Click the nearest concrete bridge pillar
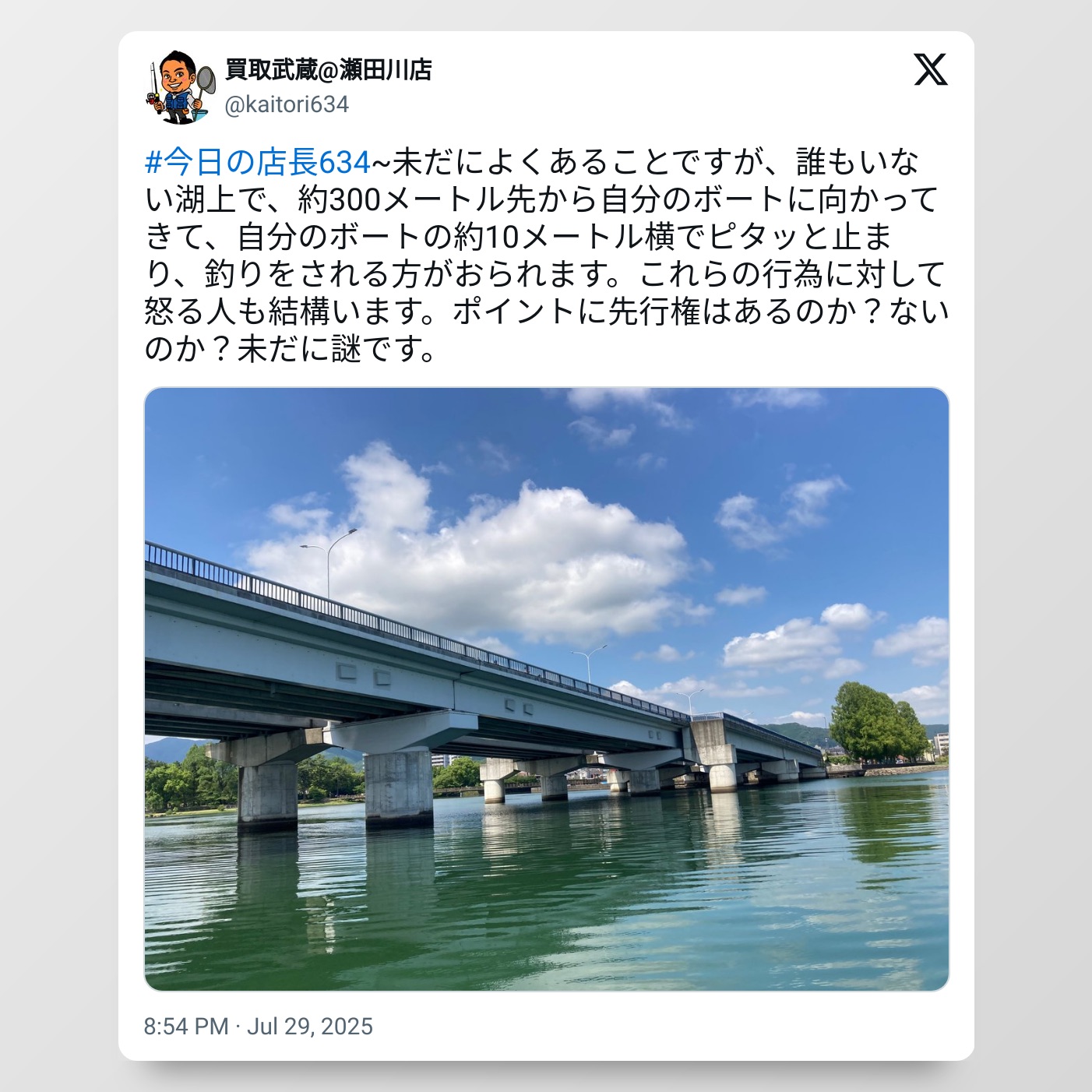The image size is (1092, 1092). click(x=267, y=793)
